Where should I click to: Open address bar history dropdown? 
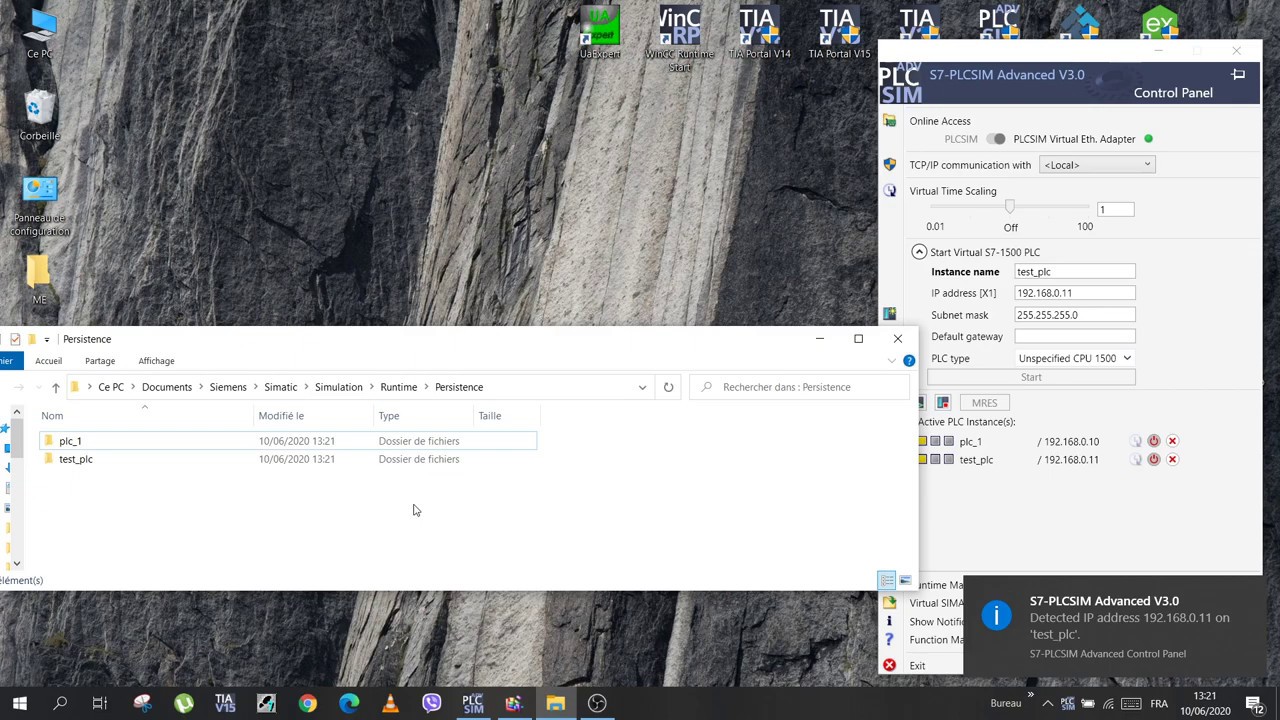642,387
